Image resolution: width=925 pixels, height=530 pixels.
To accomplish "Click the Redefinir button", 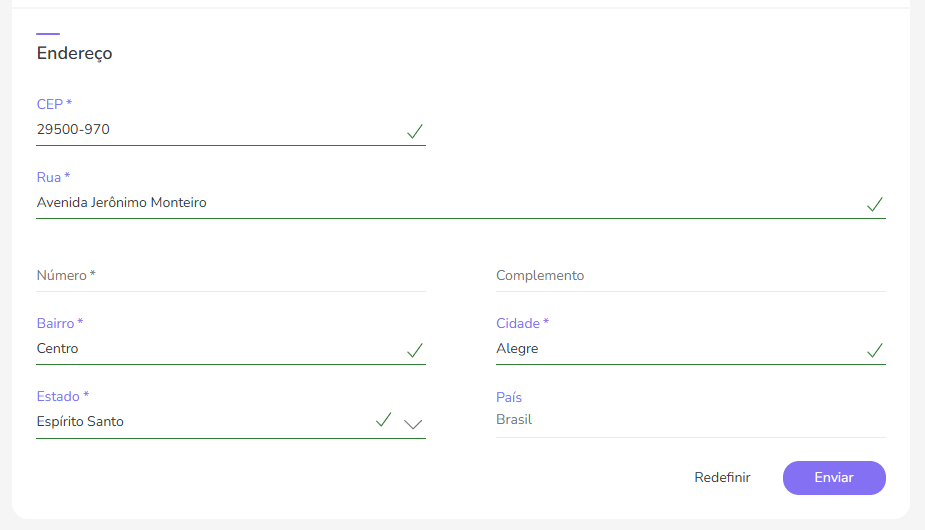I will point(722,478).
